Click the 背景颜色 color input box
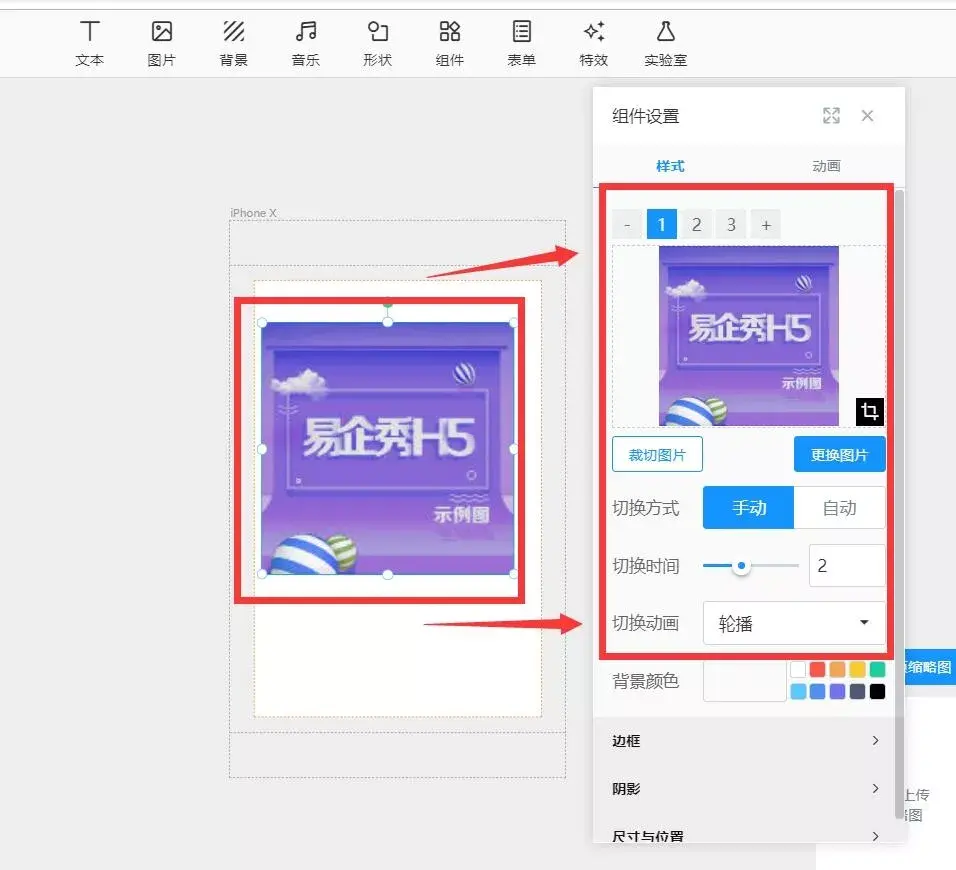Screen dimensions: 956x870 744,681
